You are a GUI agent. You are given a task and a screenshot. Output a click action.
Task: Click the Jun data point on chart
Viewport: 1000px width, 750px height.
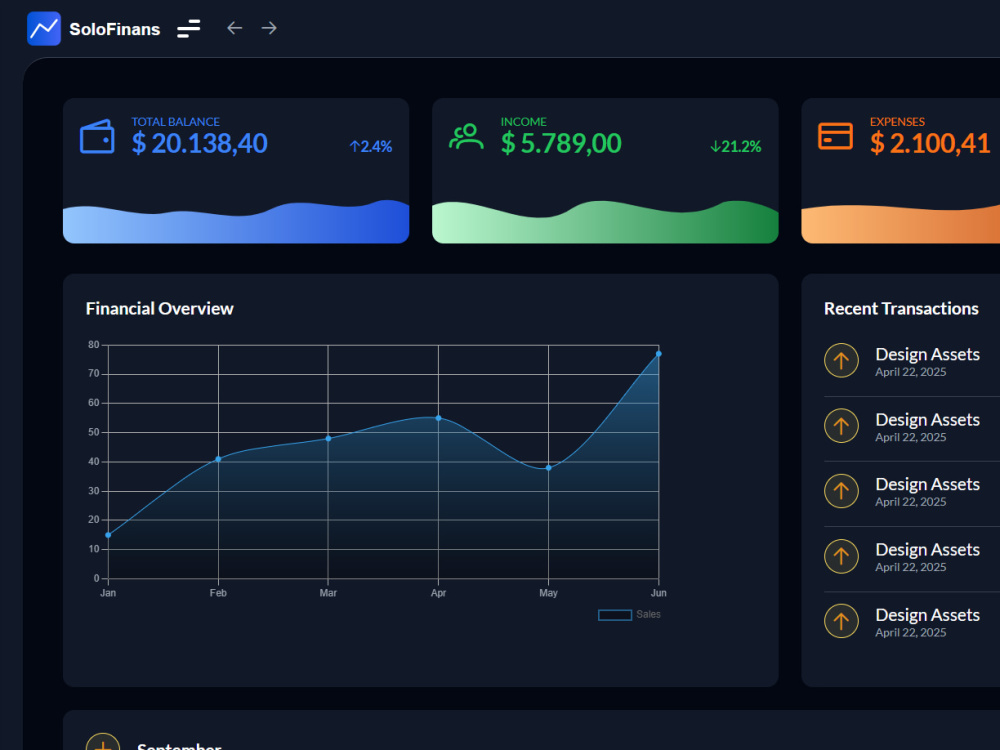point(659,354)
